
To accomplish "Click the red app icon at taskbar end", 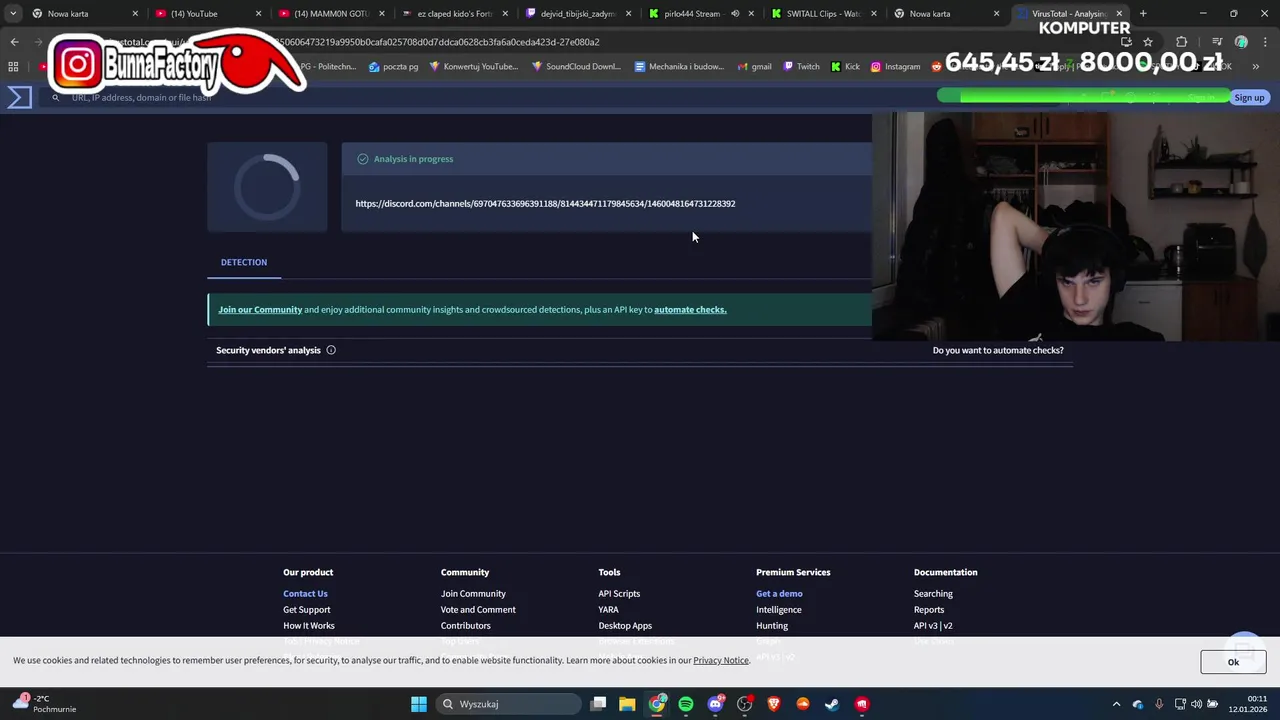I will tap(862, 704).
